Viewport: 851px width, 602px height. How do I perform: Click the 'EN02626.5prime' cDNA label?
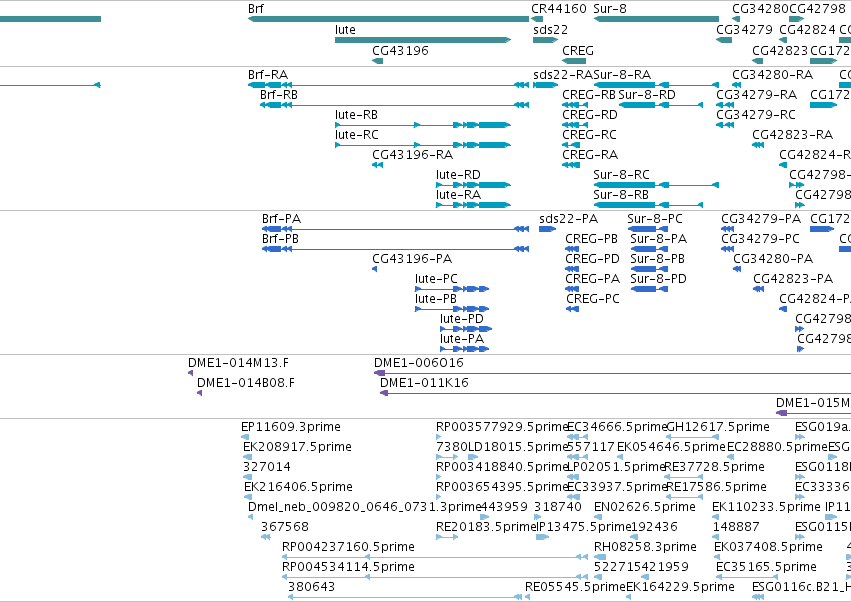644,507
